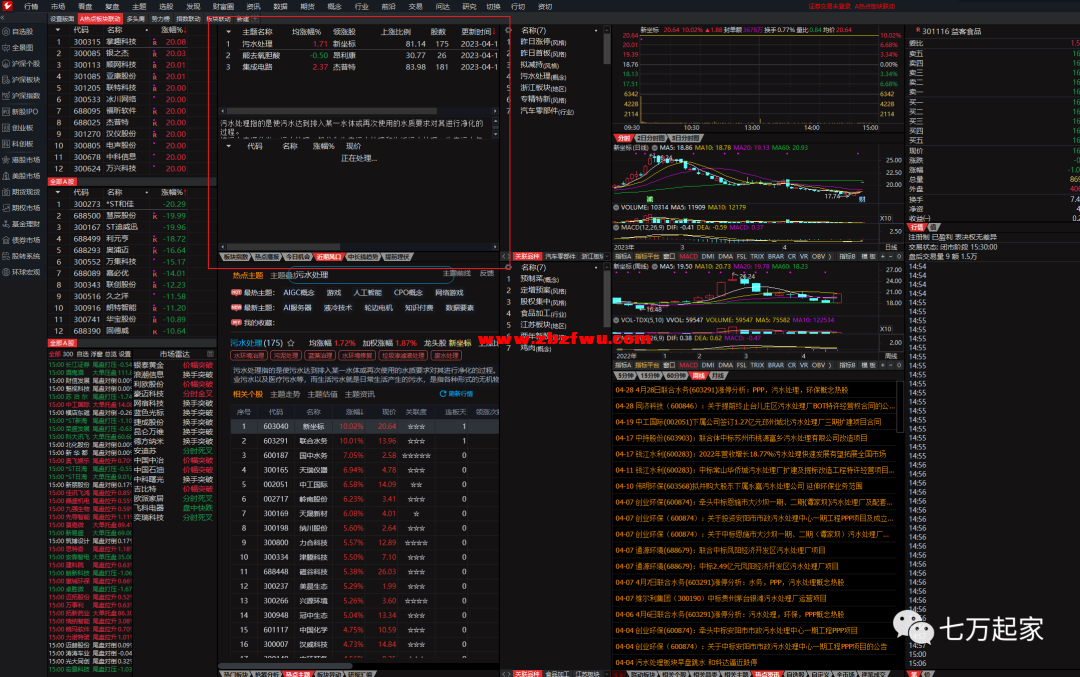
Task: Toggle the DMI indicator on the daily chart
Action: click(707, 256)
